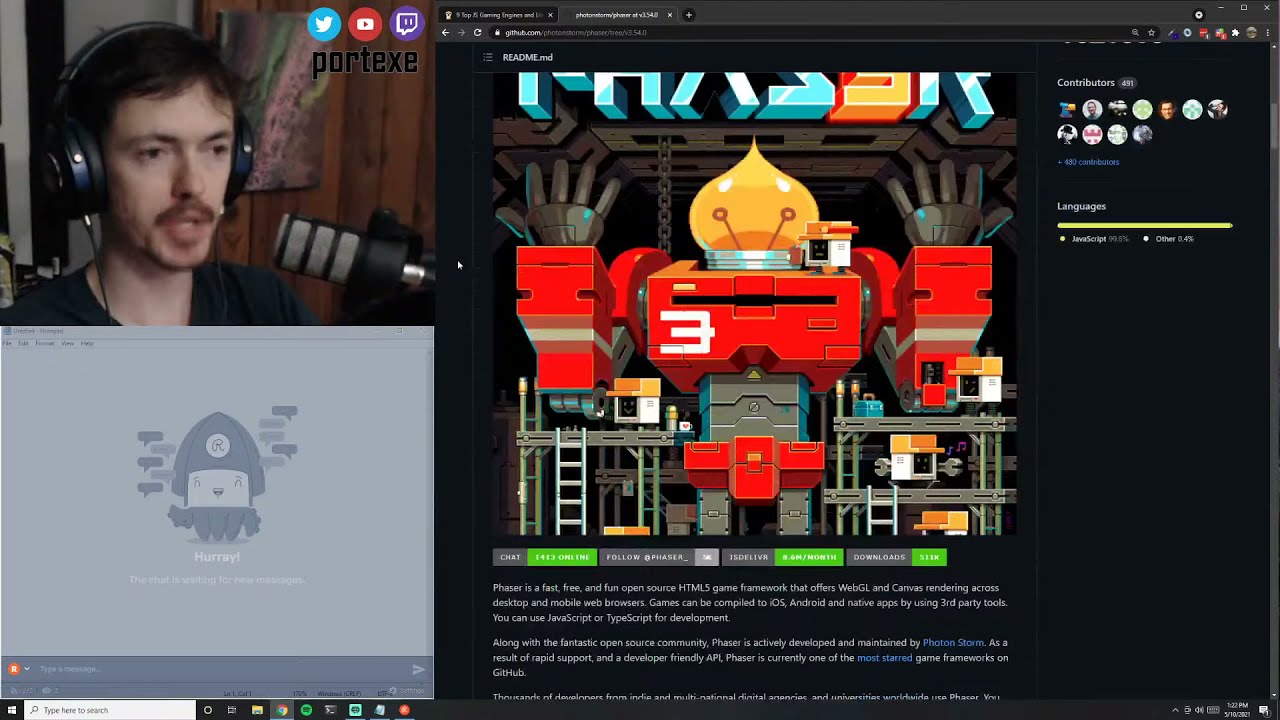This screenshot has height=720, width=1280.
Task: Click the system clock showing 1:22 PM
Action: [1237, 710]
